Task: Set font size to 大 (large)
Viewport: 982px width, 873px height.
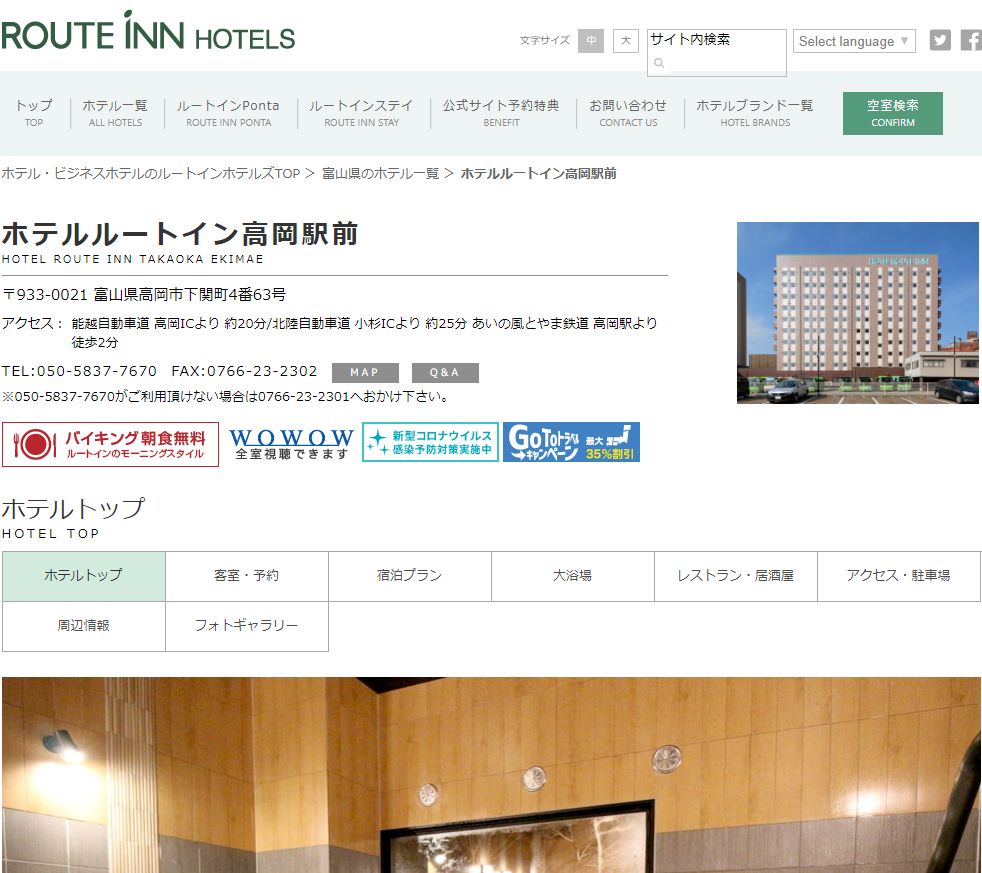Action: [x=626, y=41]
